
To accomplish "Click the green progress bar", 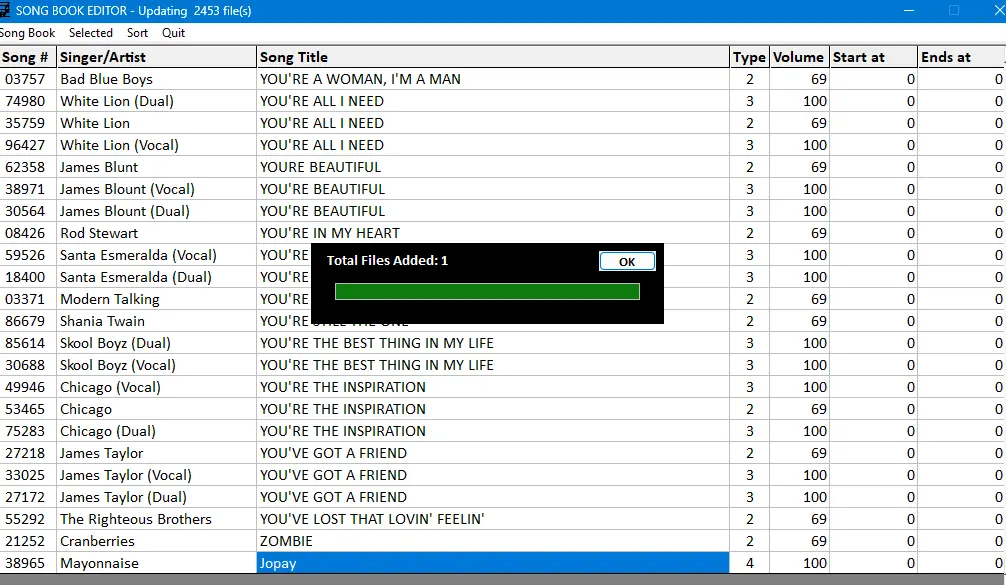I will tap(487, 291).
